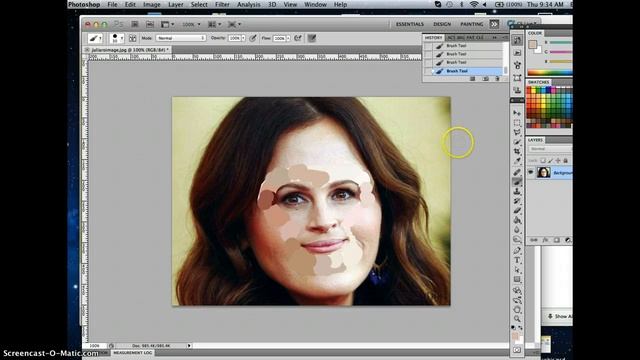Select the Hand tool
Viewport: 640px width, 360px height.
517,310
